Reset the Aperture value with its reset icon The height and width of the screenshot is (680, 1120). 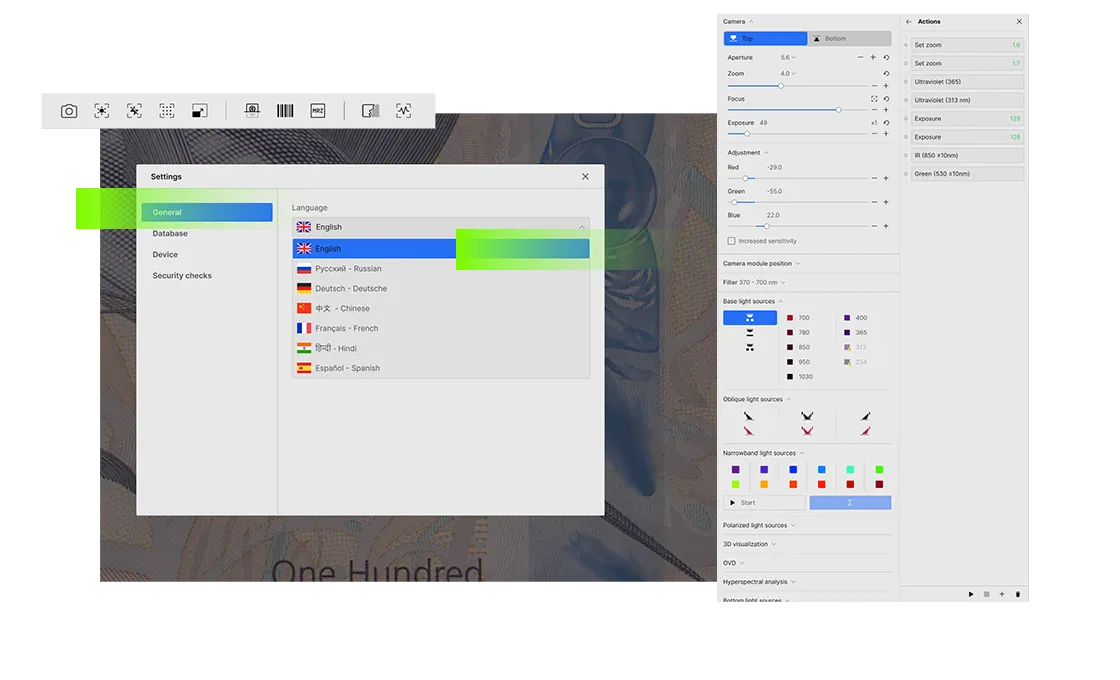(886, 58)
